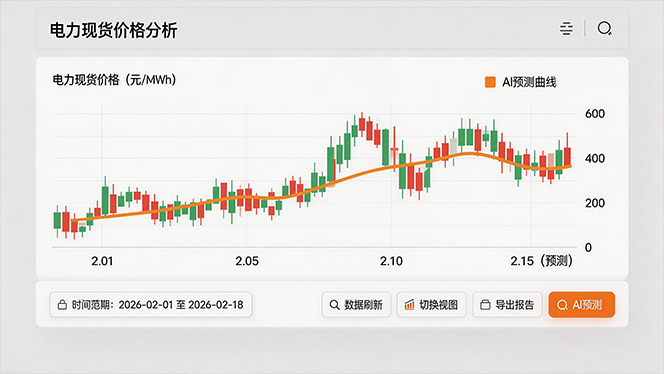Click the 数据刷新 button
664x374 pixels.
356,305
